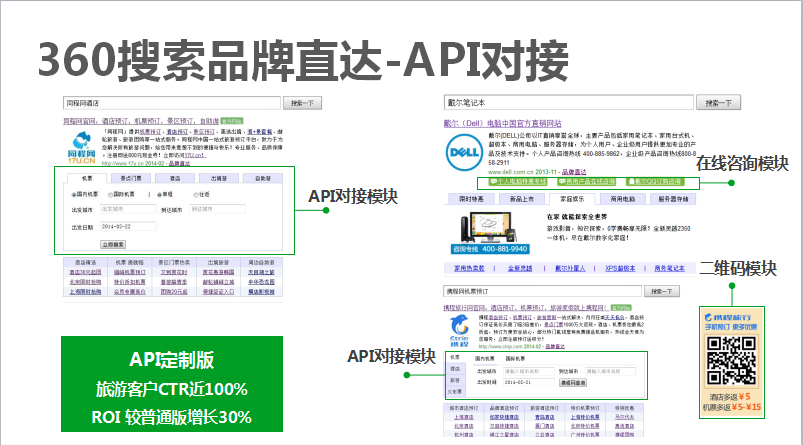Click the 携程网机票预订 search box
This screenshot has width=803, height=445.
click(x=542, y=291)
